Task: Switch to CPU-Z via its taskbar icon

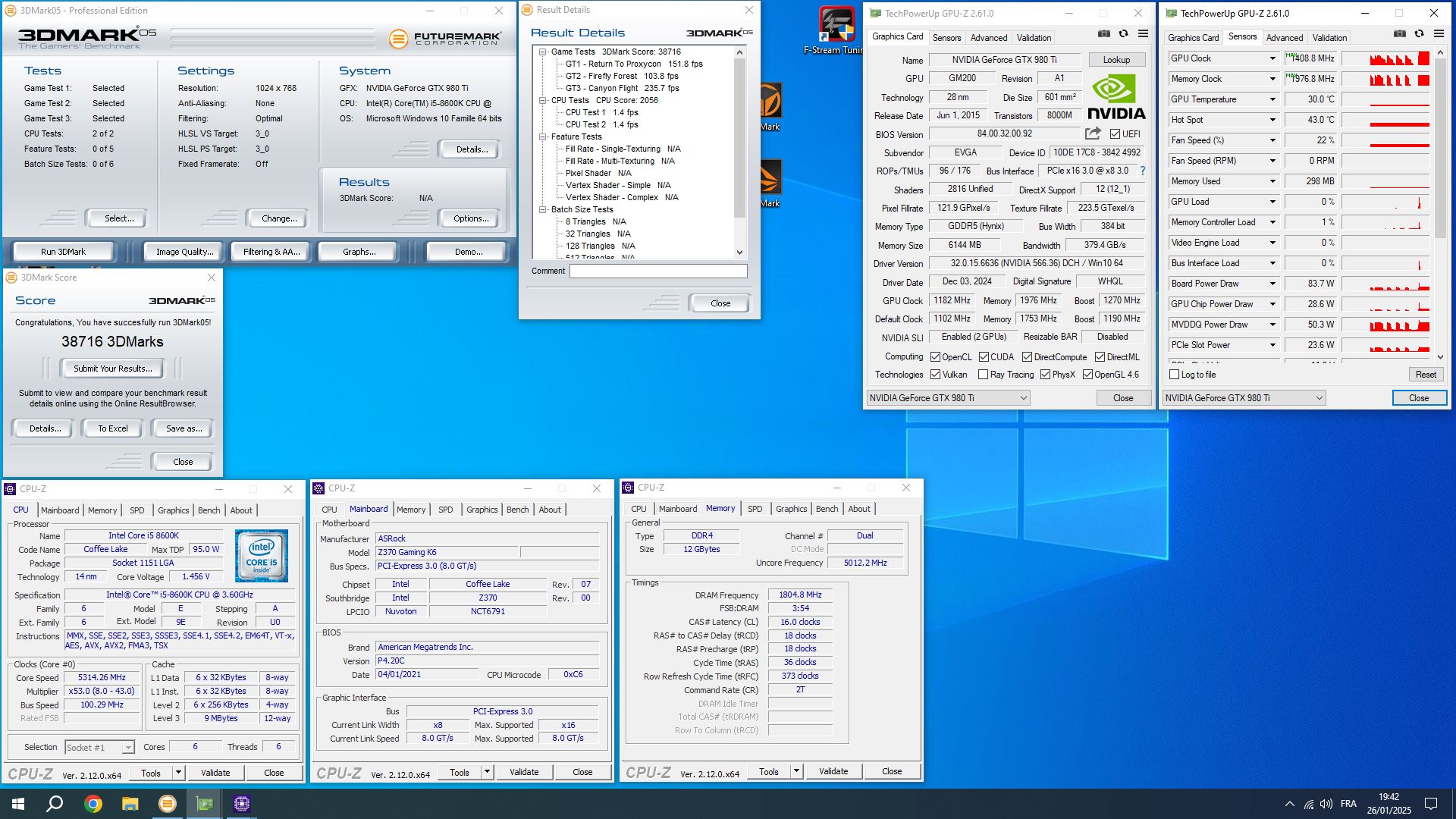Action: [241, 804]
